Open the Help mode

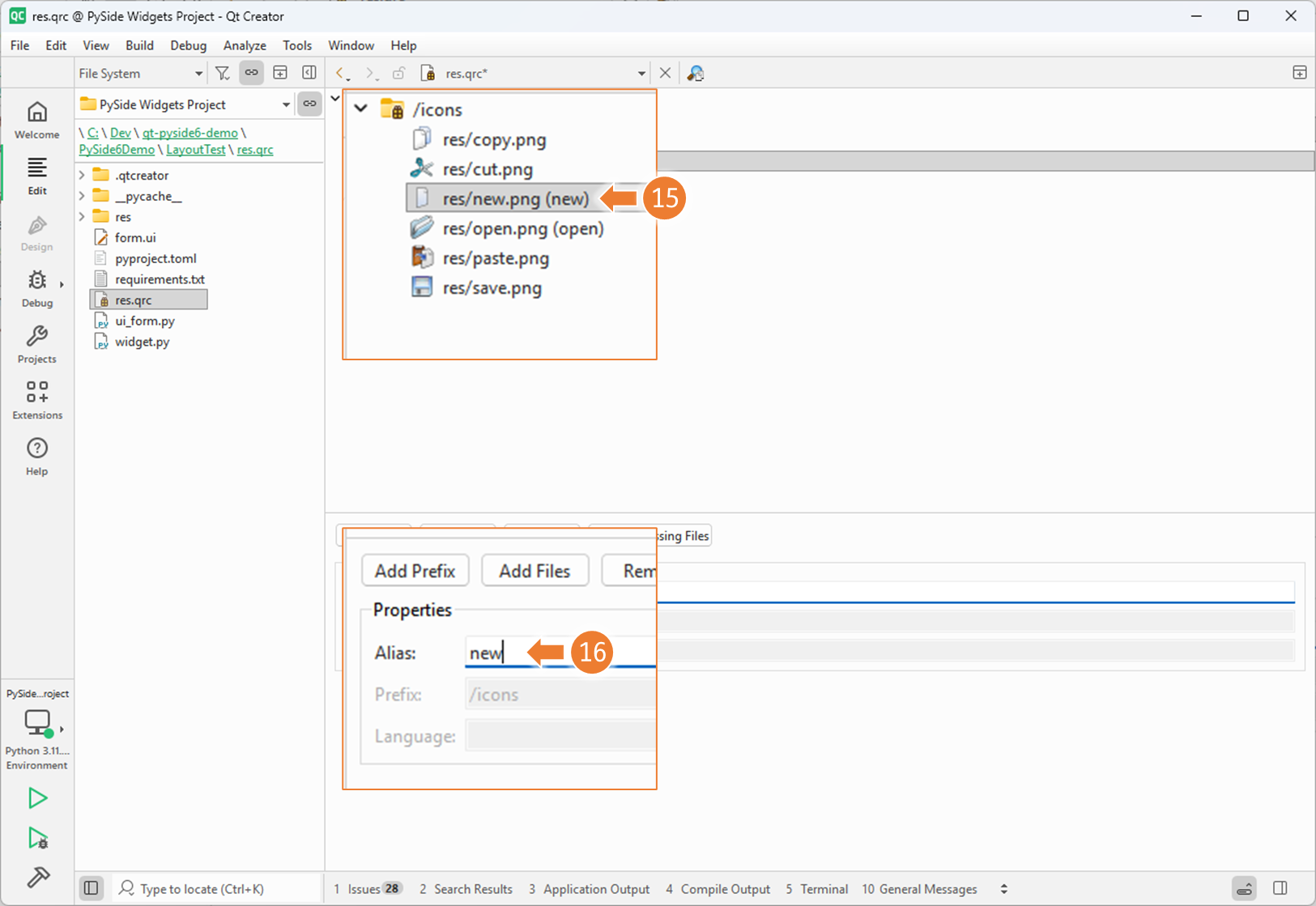37,457
